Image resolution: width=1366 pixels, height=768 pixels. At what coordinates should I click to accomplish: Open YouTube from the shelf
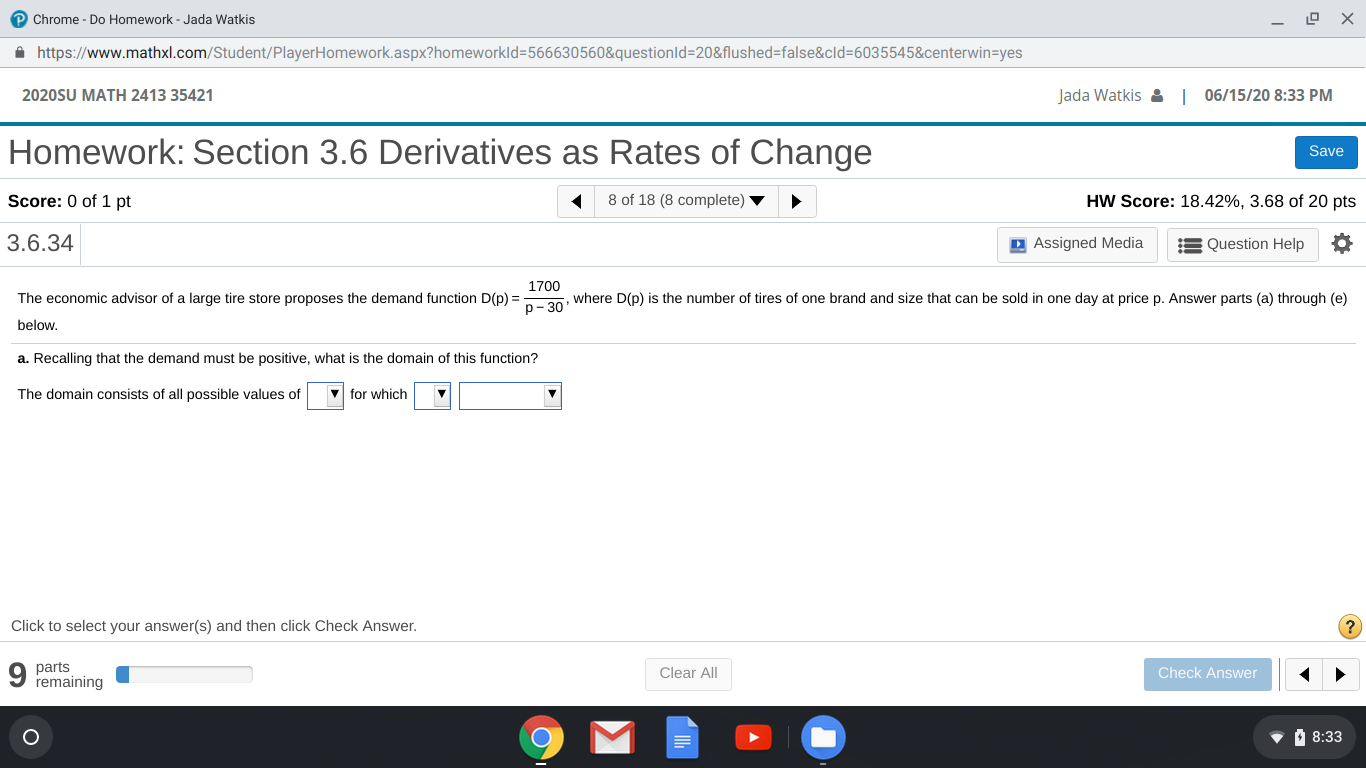click(753, 738)
